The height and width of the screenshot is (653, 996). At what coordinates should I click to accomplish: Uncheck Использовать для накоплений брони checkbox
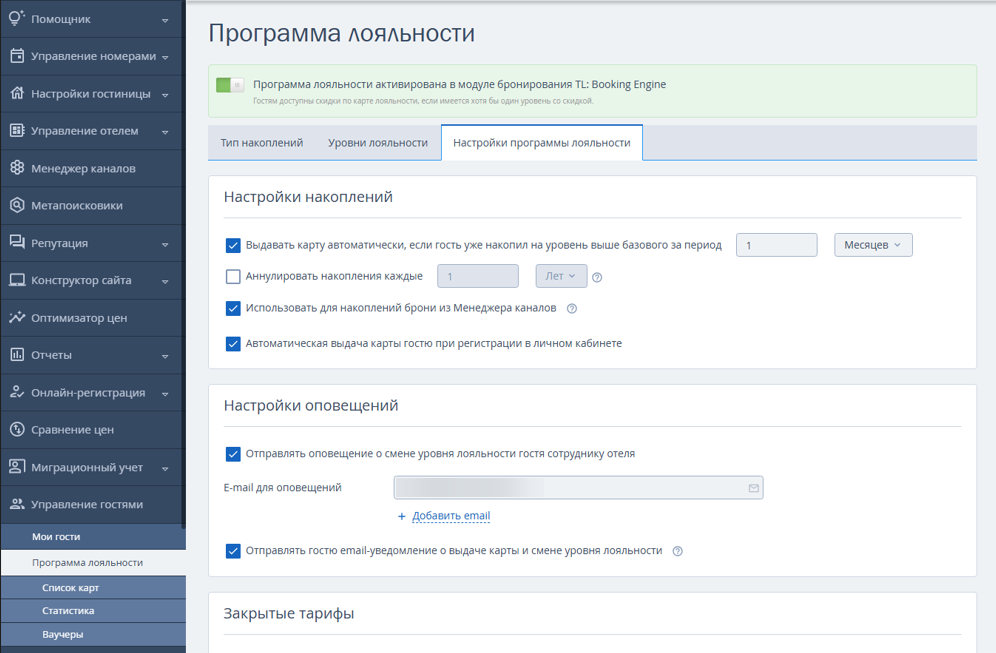233,308
